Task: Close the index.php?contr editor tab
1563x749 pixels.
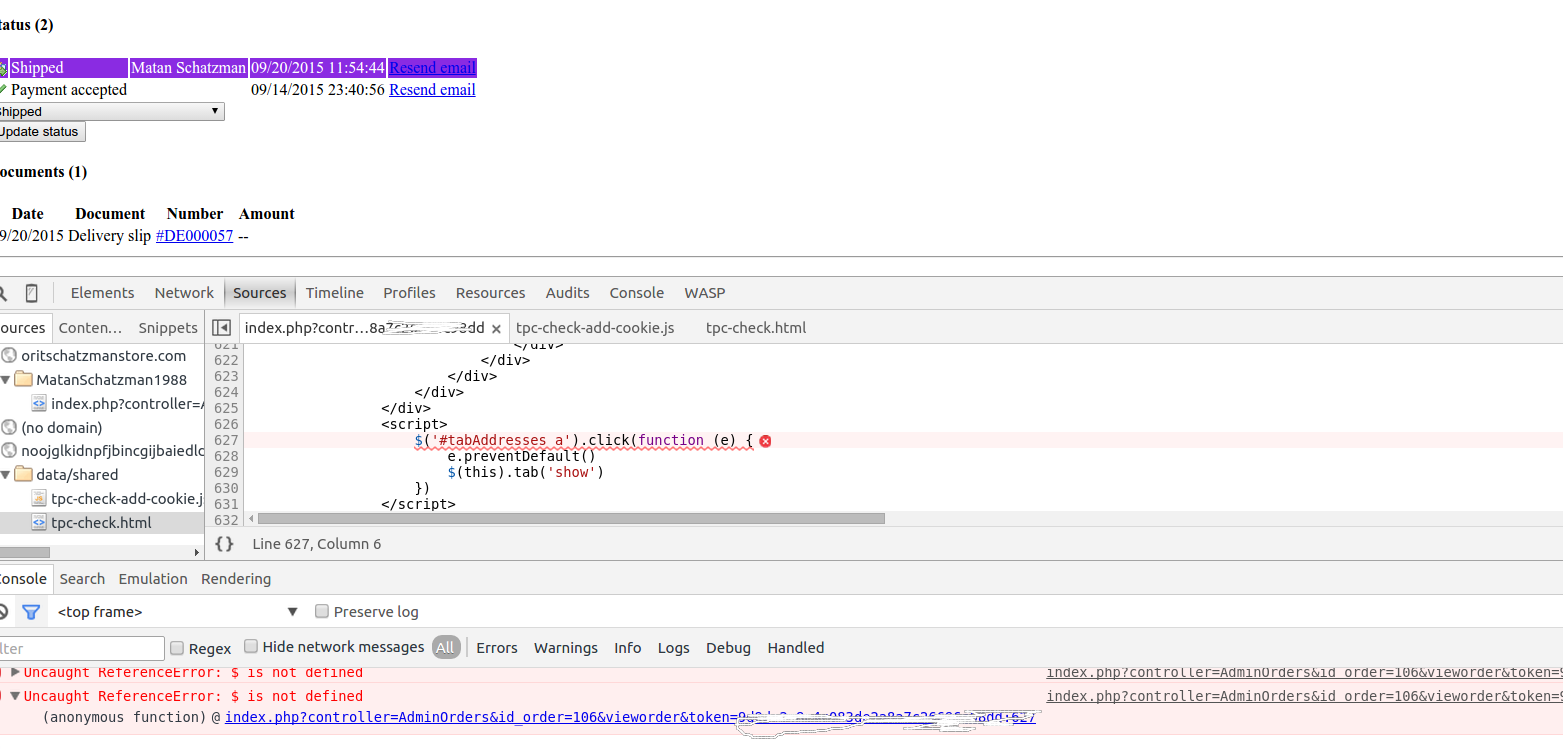Action: (496, 329)
